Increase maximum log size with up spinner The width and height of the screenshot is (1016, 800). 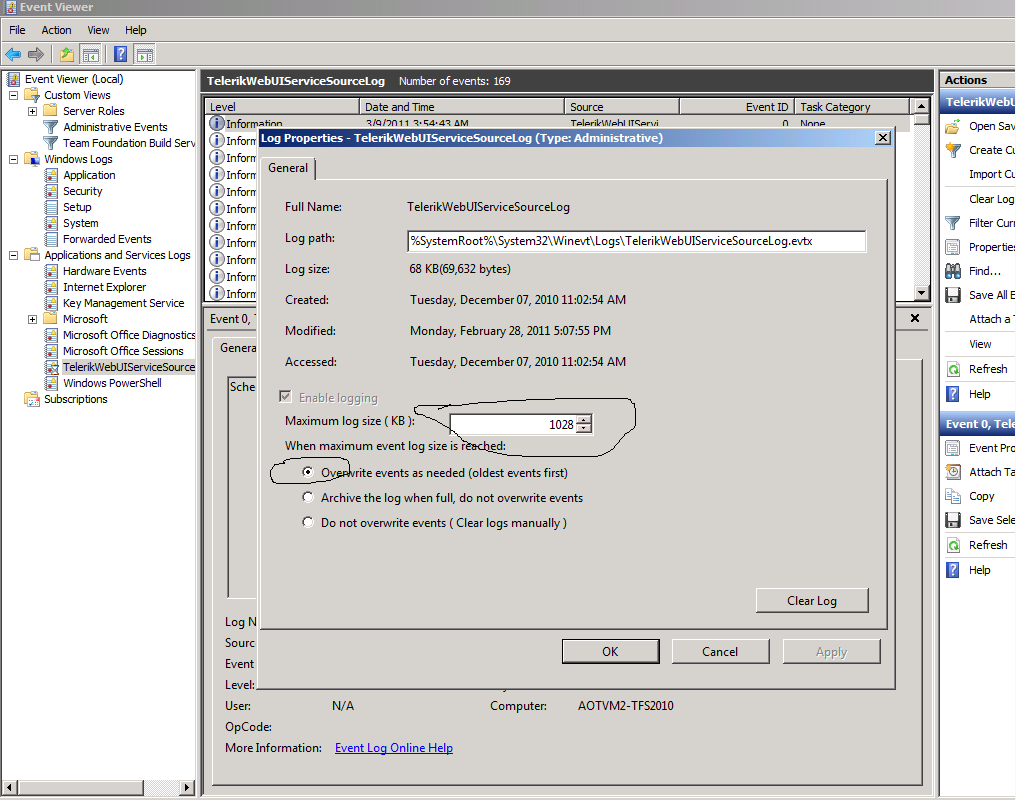(x=584, y=420)
